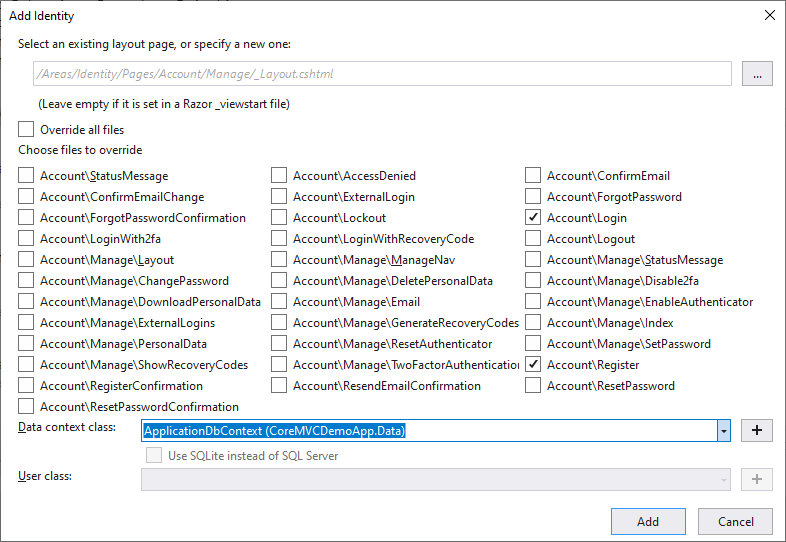The width and height of the screenshot is (786, 542).
Task: Check Account\Manage\Layout checkbox
Action: (x=26, y=260)
